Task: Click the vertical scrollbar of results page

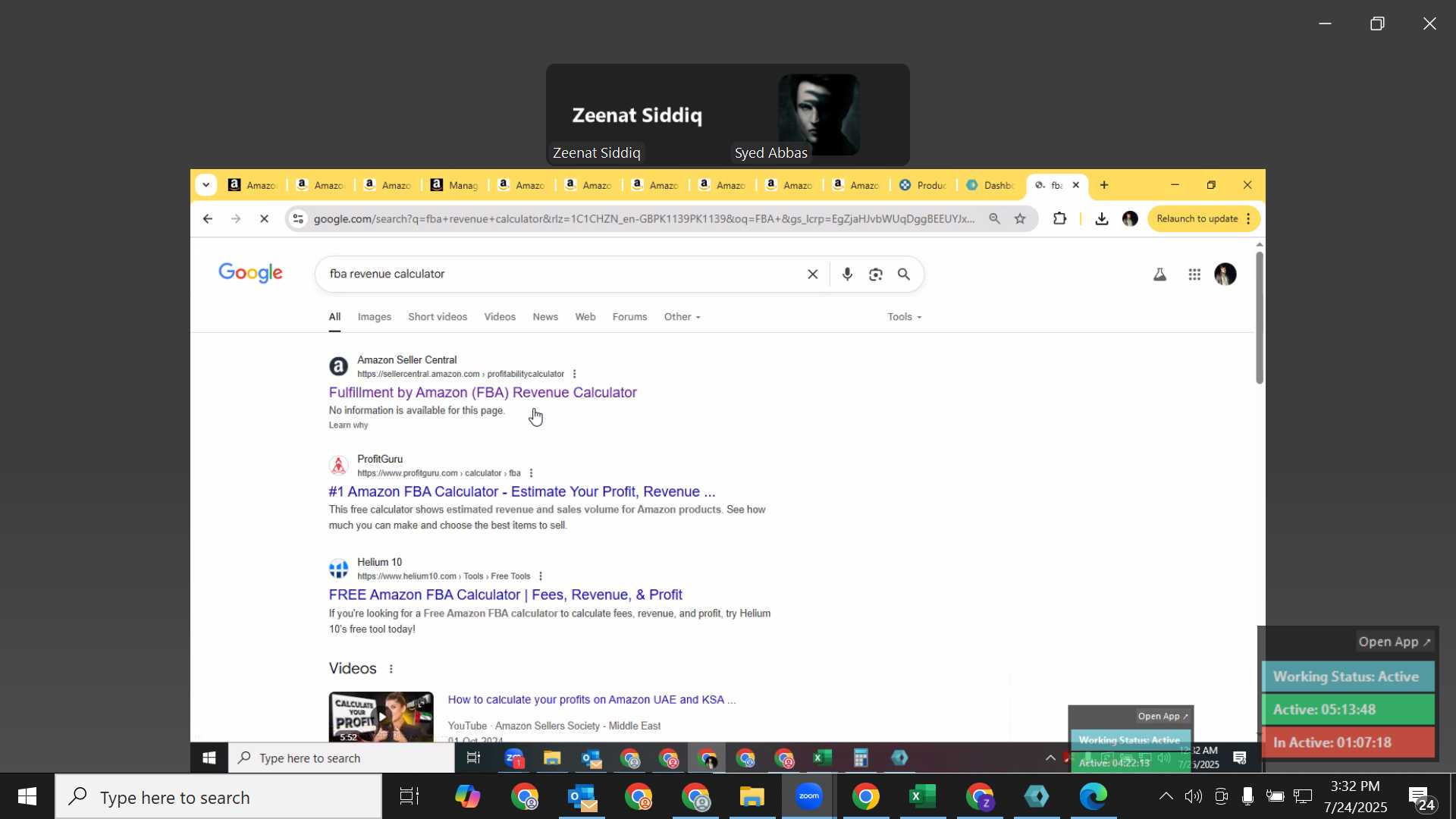Action: click(x=1260, y=318)
